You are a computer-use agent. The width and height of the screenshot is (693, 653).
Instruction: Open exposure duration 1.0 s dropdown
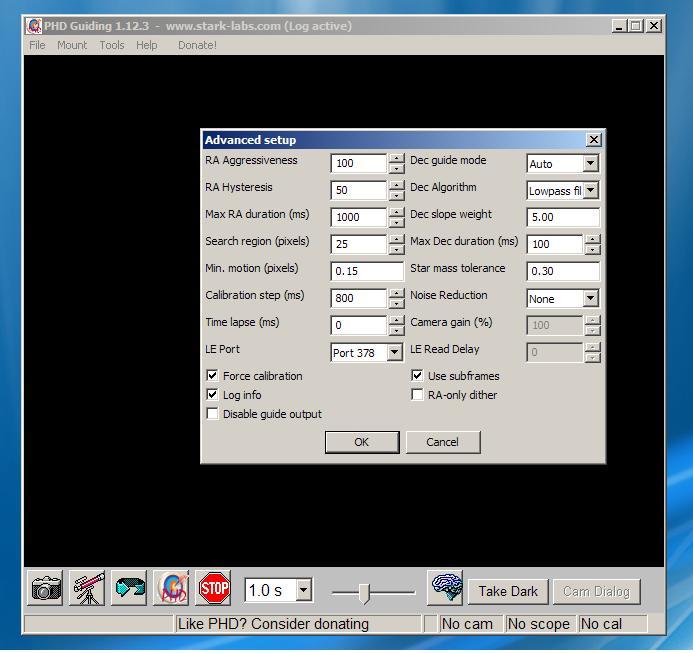[304, 590]
